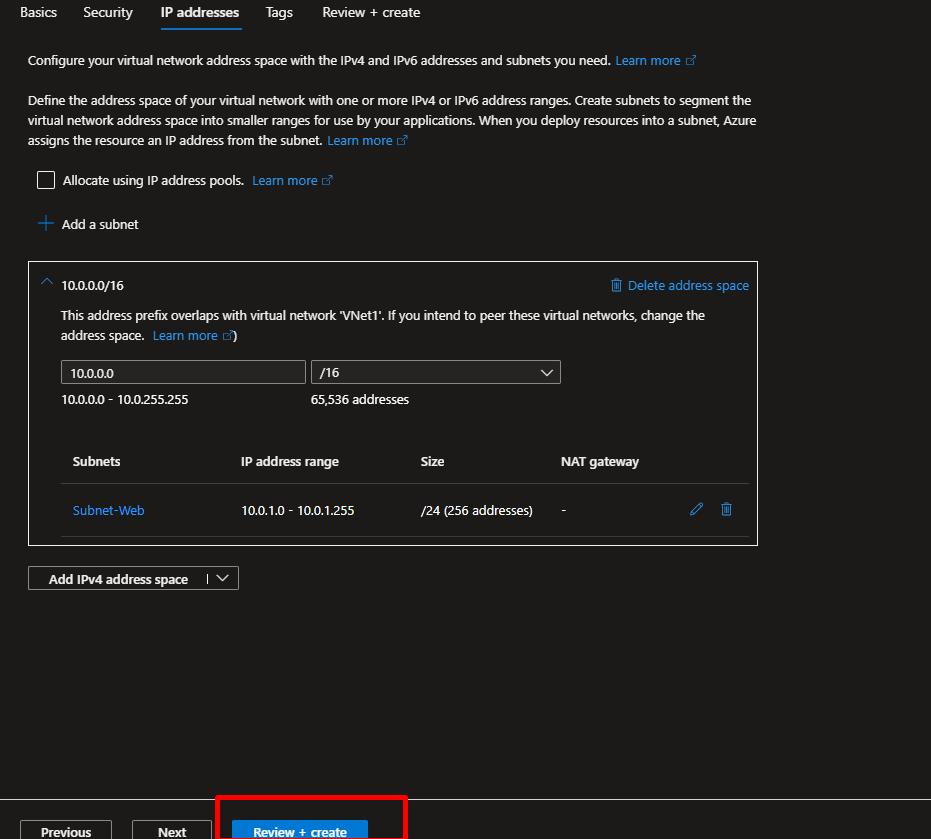
Task: Click the plus icon for Add a subnet
Action: [45, 224]
